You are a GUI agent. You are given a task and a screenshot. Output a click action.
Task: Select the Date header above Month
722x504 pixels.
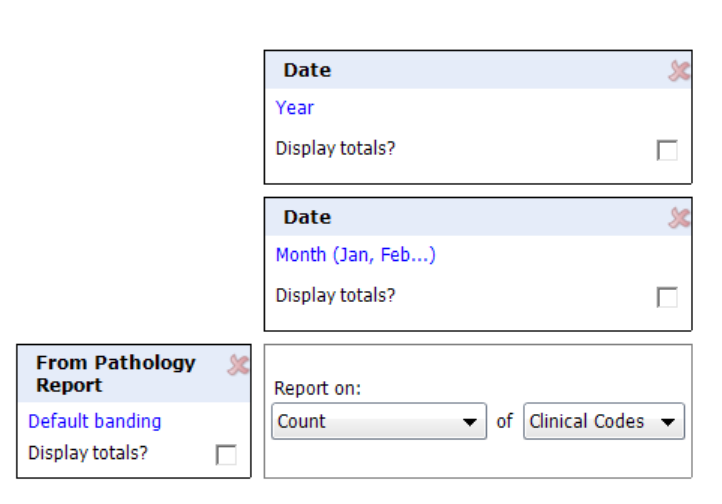tap(307, 217)
